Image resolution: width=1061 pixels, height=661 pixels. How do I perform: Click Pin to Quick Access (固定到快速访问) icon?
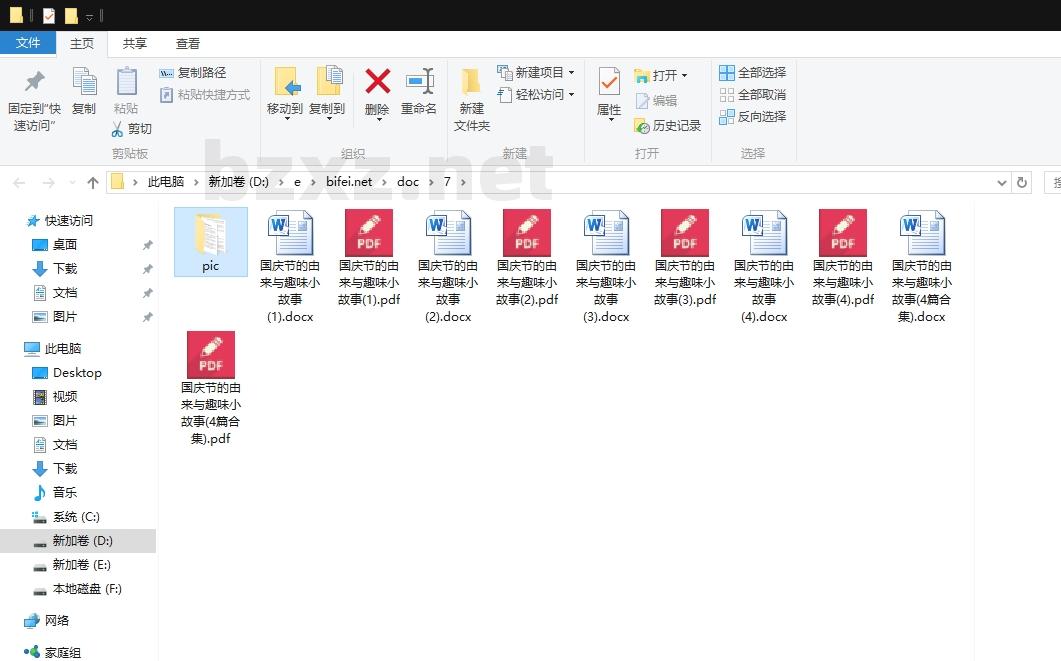click(35, 82)
